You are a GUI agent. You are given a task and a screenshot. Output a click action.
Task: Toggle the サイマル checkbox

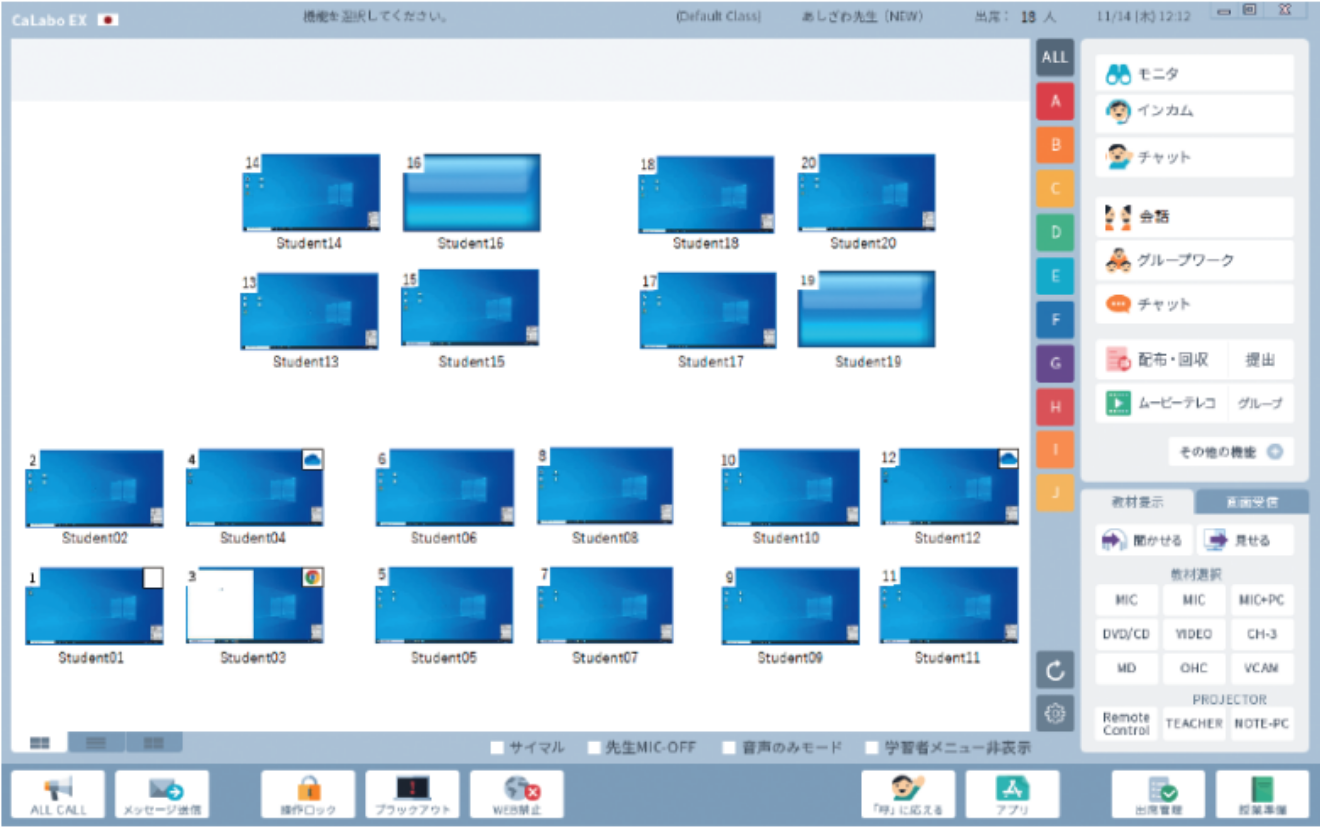pos(497,747)
